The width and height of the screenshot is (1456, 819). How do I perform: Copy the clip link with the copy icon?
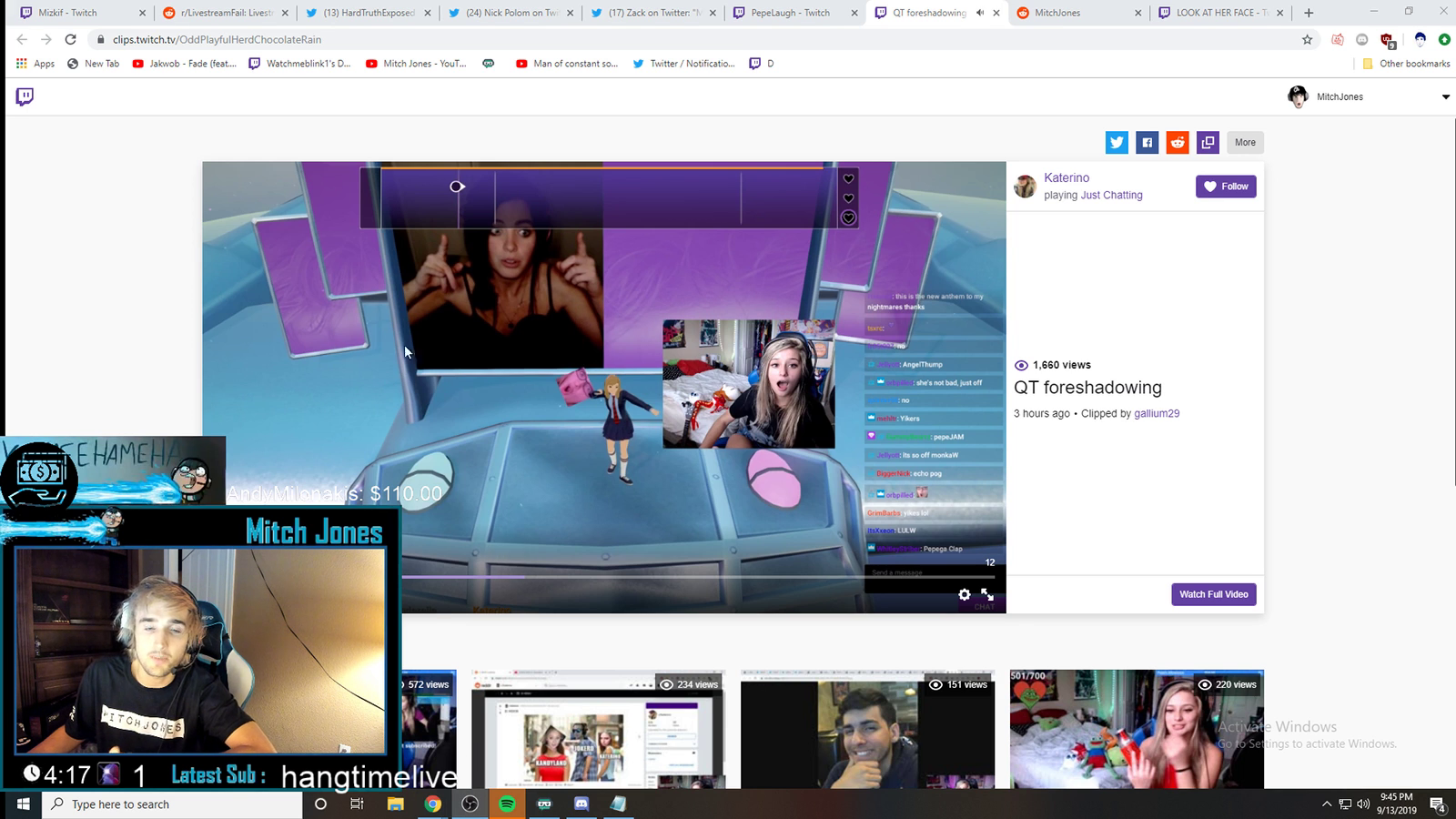(1208, 142)
